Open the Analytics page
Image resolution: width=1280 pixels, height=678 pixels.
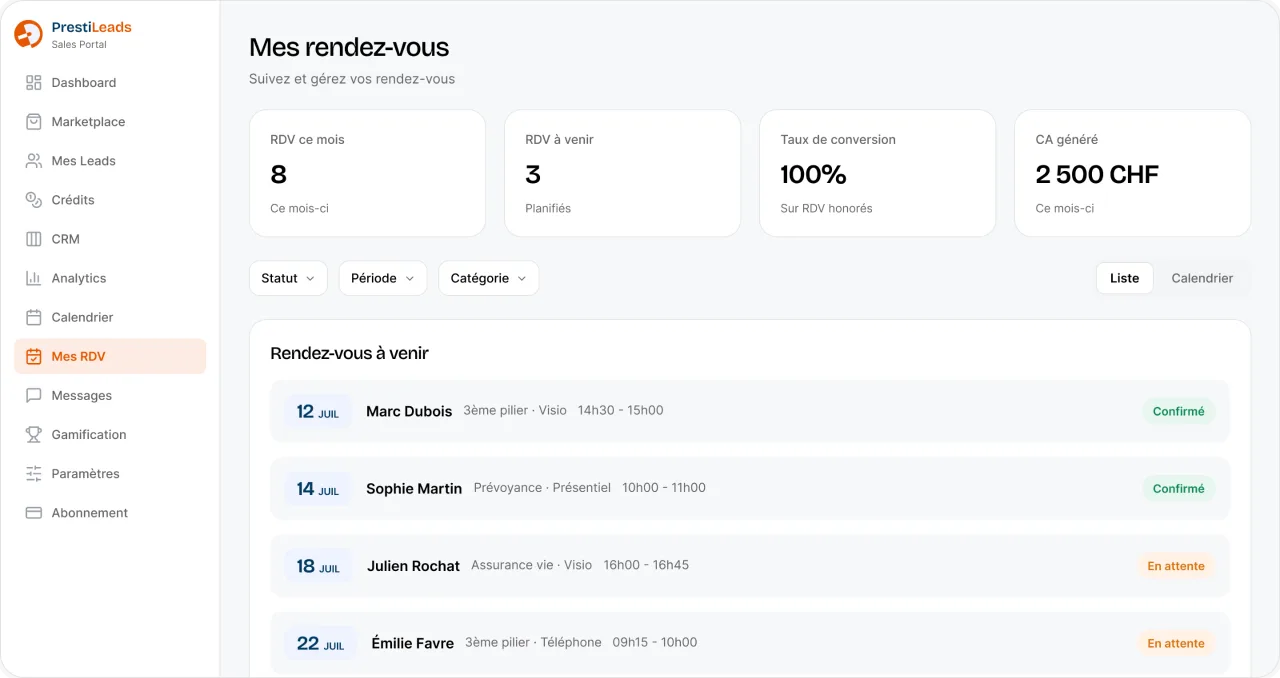click(110, 278)
